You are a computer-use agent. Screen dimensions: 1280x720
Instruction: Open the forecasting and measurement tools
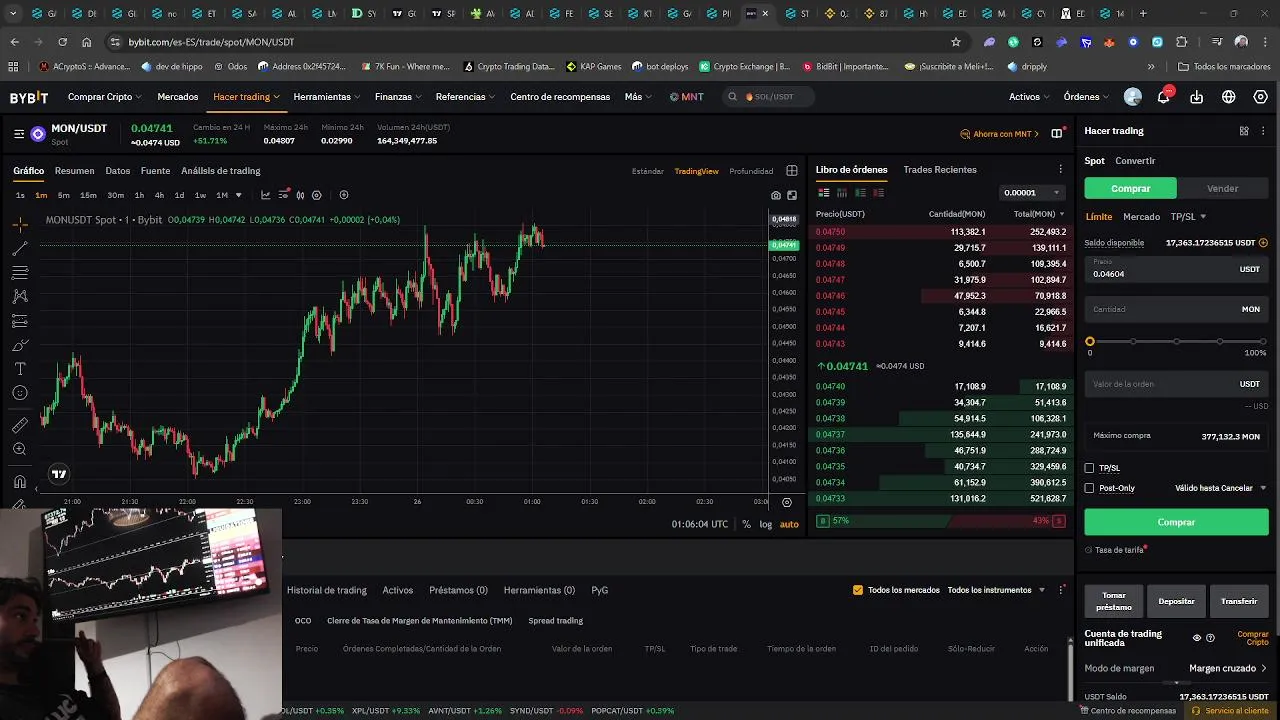pos(20,321)
